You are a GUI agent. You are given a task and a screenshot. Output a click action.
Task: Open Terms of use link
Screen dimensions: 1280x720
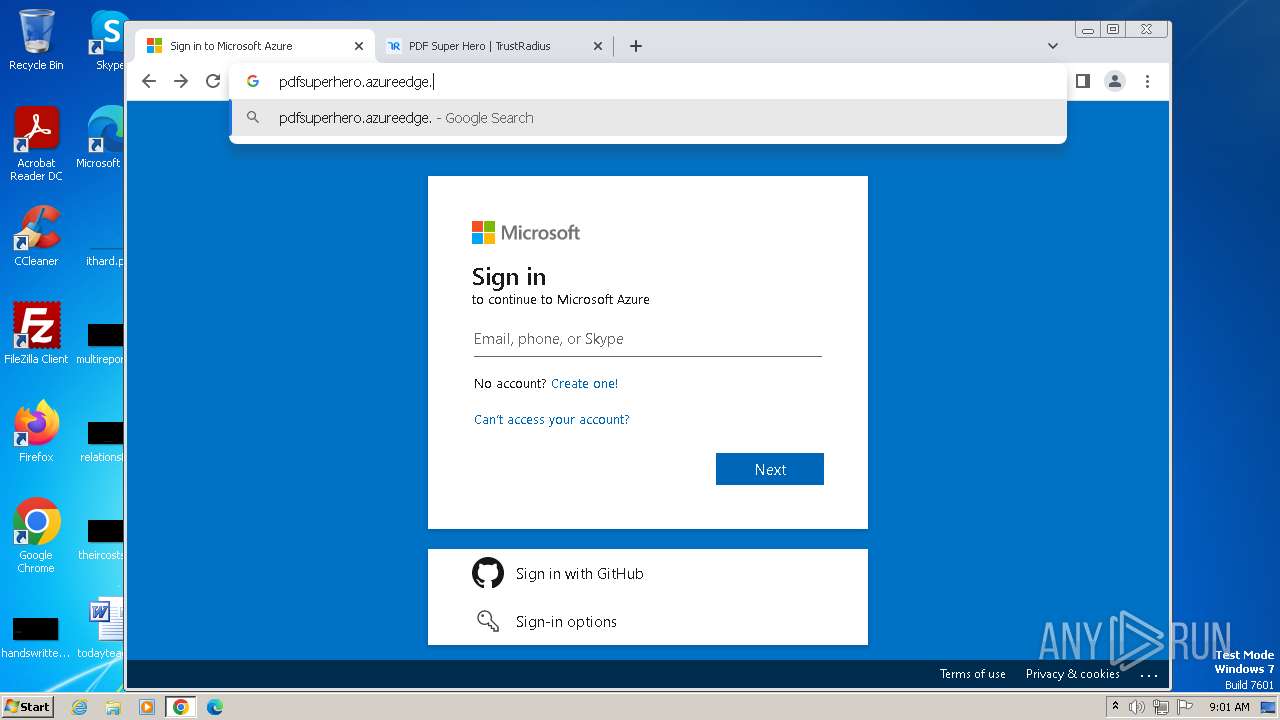tap(973, 674)
